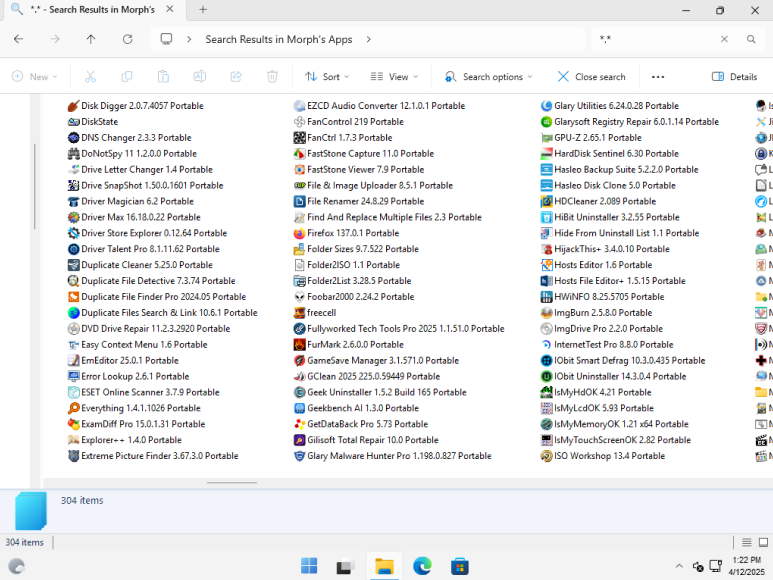Click the ImgBurn 2.5.8.0 Portable icon
This screenshot has height=580, width=773.
[546, 313]
